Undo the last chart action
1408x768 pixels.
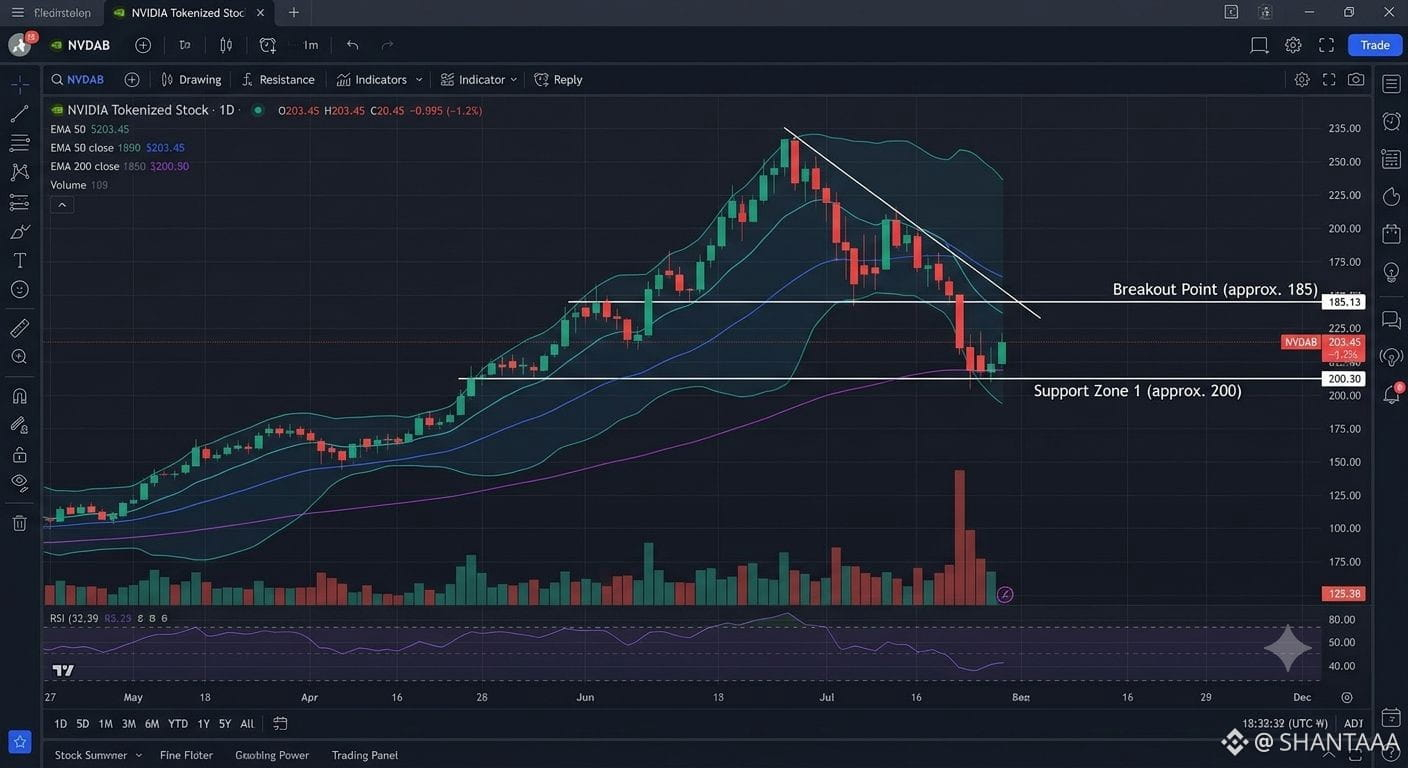coord(352,45)
